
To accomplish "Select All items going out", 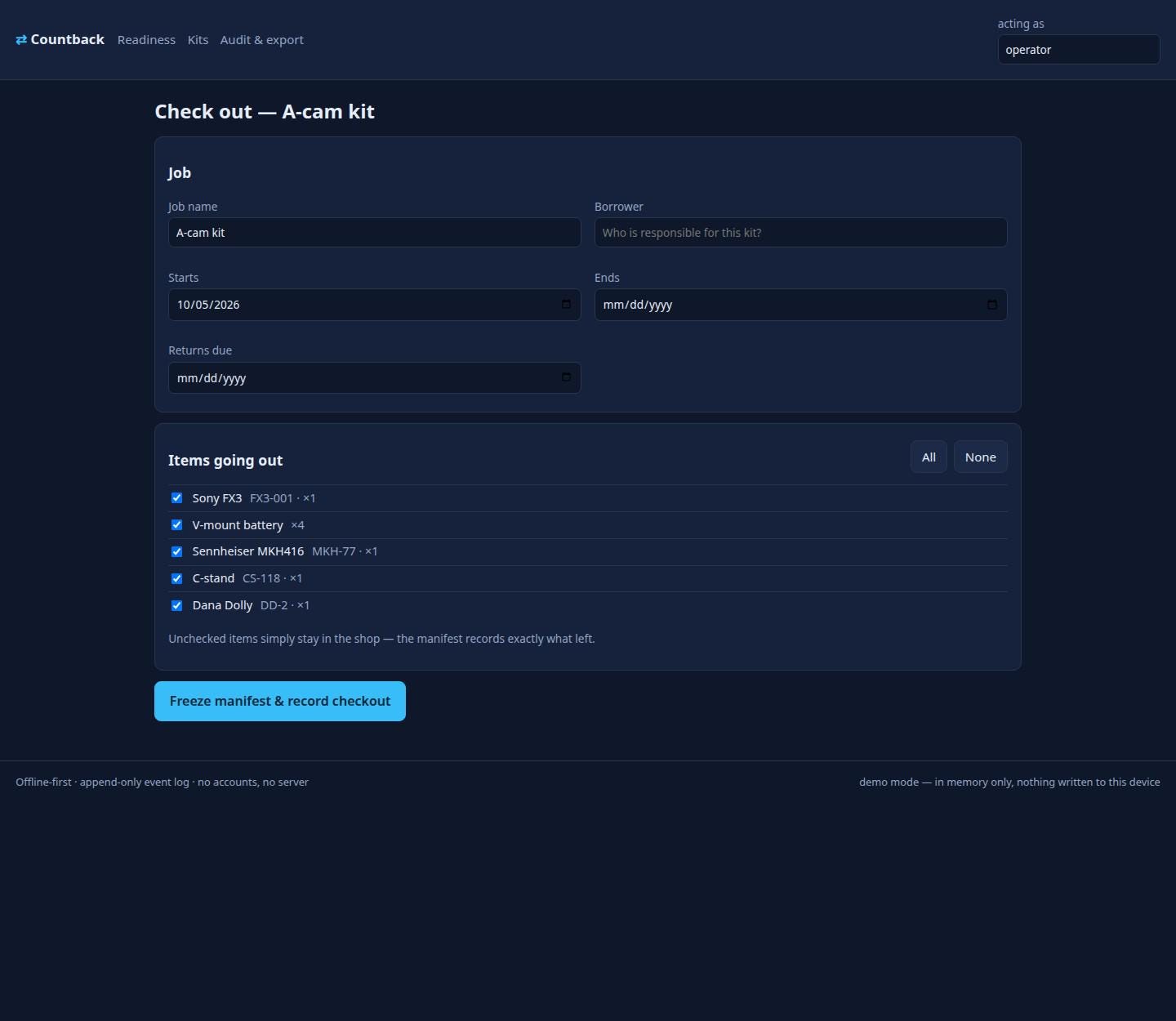I will [929, 457].
